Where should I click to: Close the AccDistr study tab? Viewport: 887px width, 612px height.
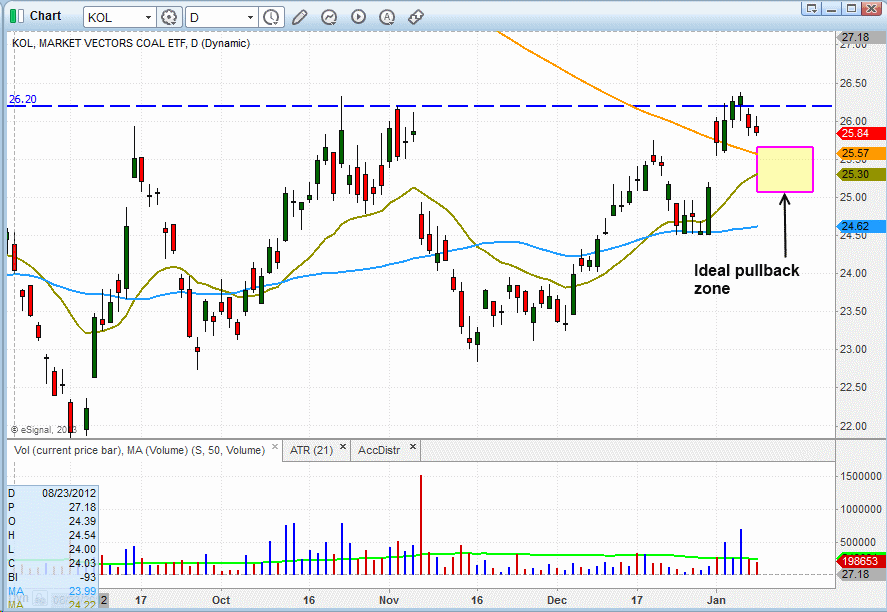tap(412, 449)
